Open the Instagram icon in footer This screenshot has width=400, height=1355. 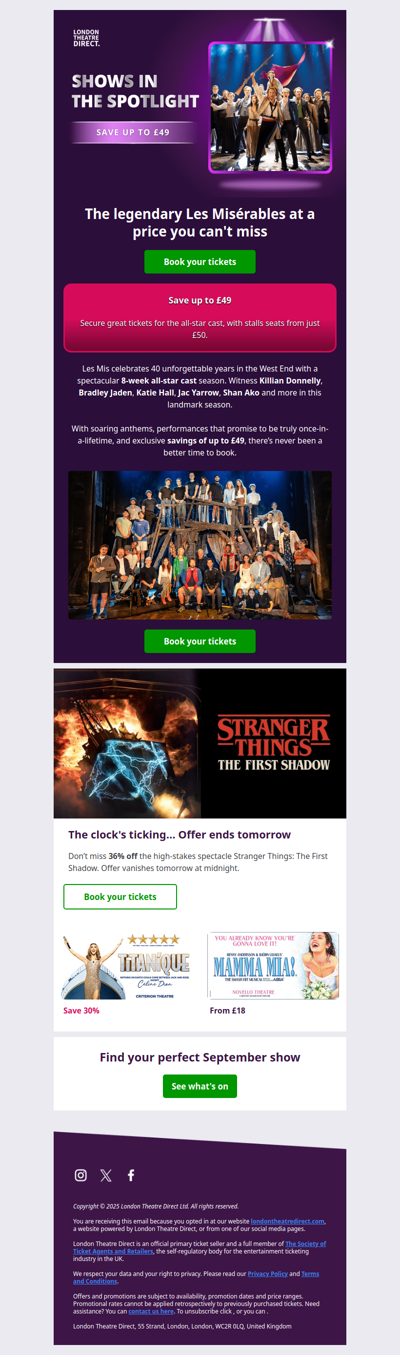click(x=81, y=1175)
